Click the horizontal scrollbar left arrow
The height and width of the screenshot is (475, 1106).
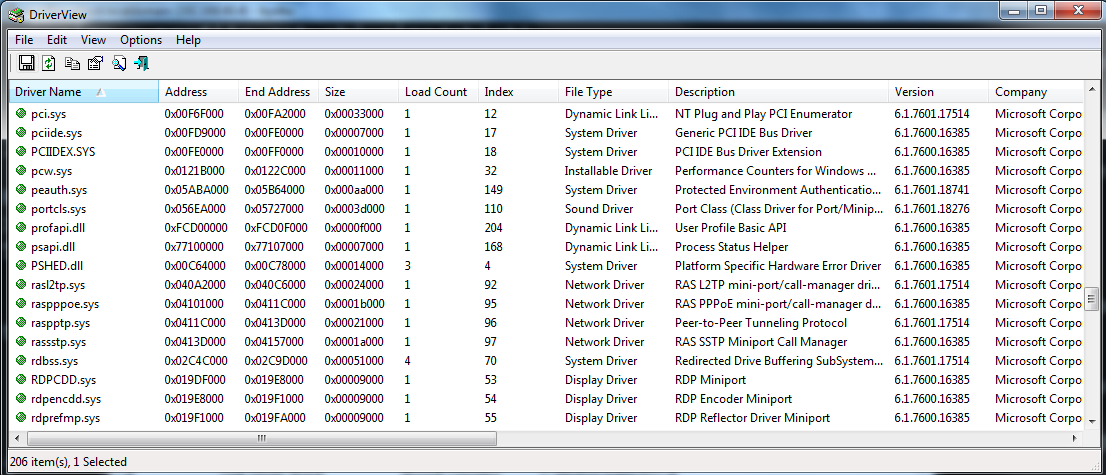(16, 438)
